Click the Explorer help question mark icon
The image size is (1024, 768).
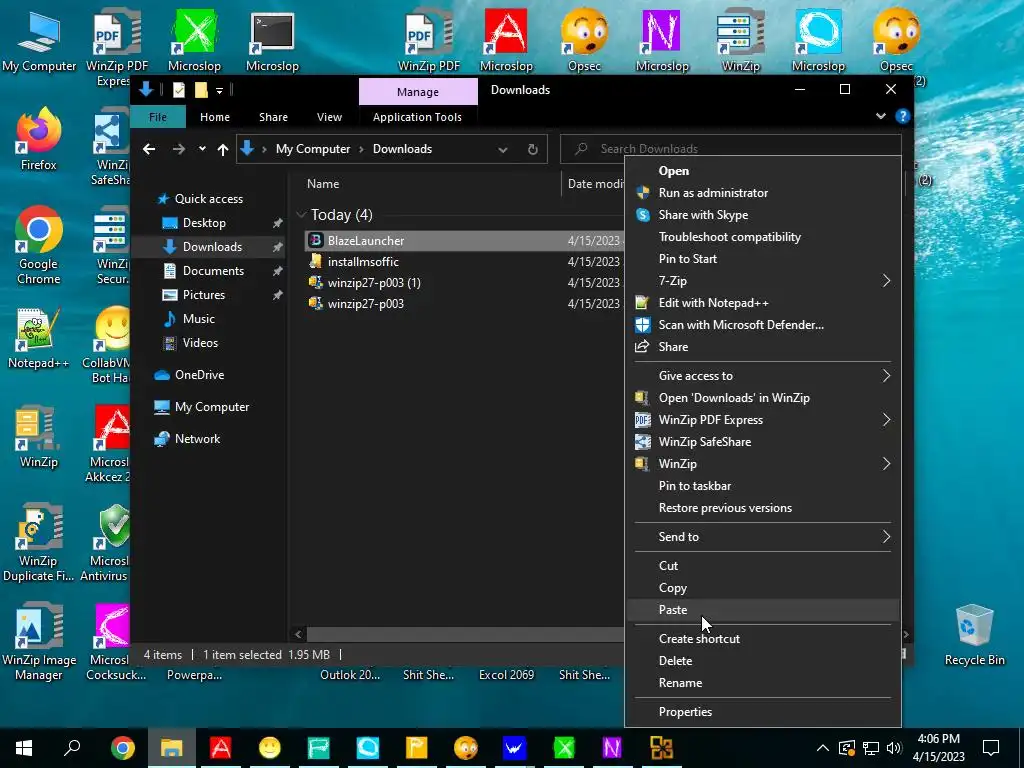(903, 116)
